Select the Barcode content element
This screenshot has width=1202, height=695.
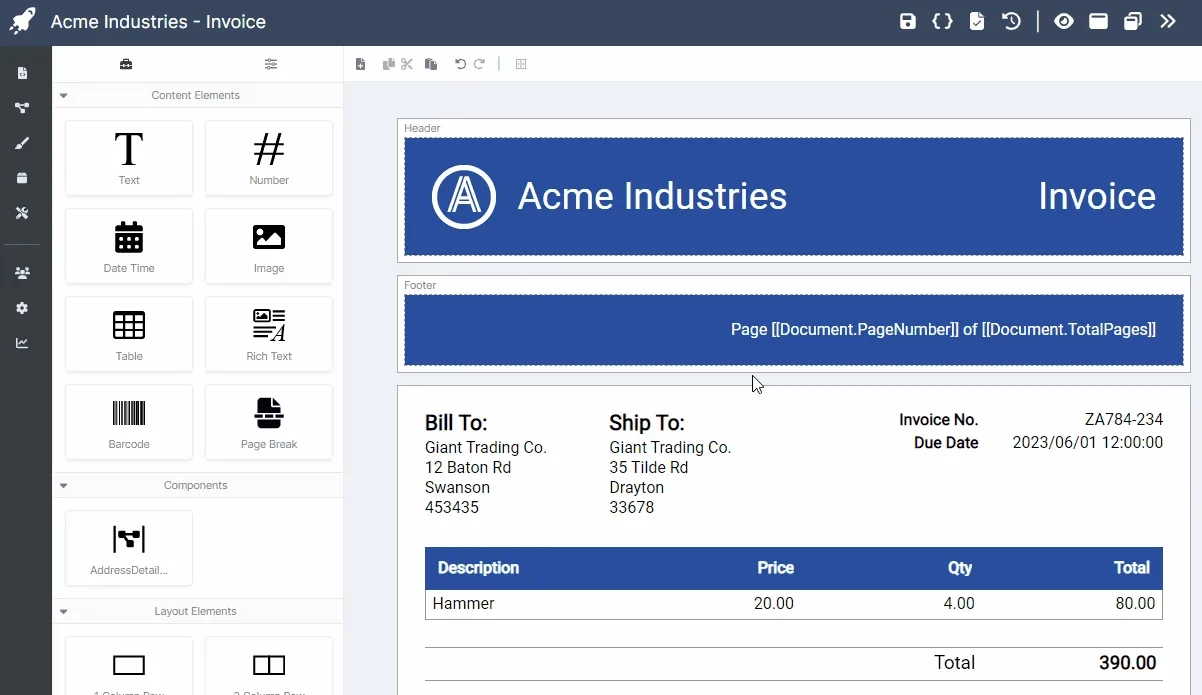129,423
